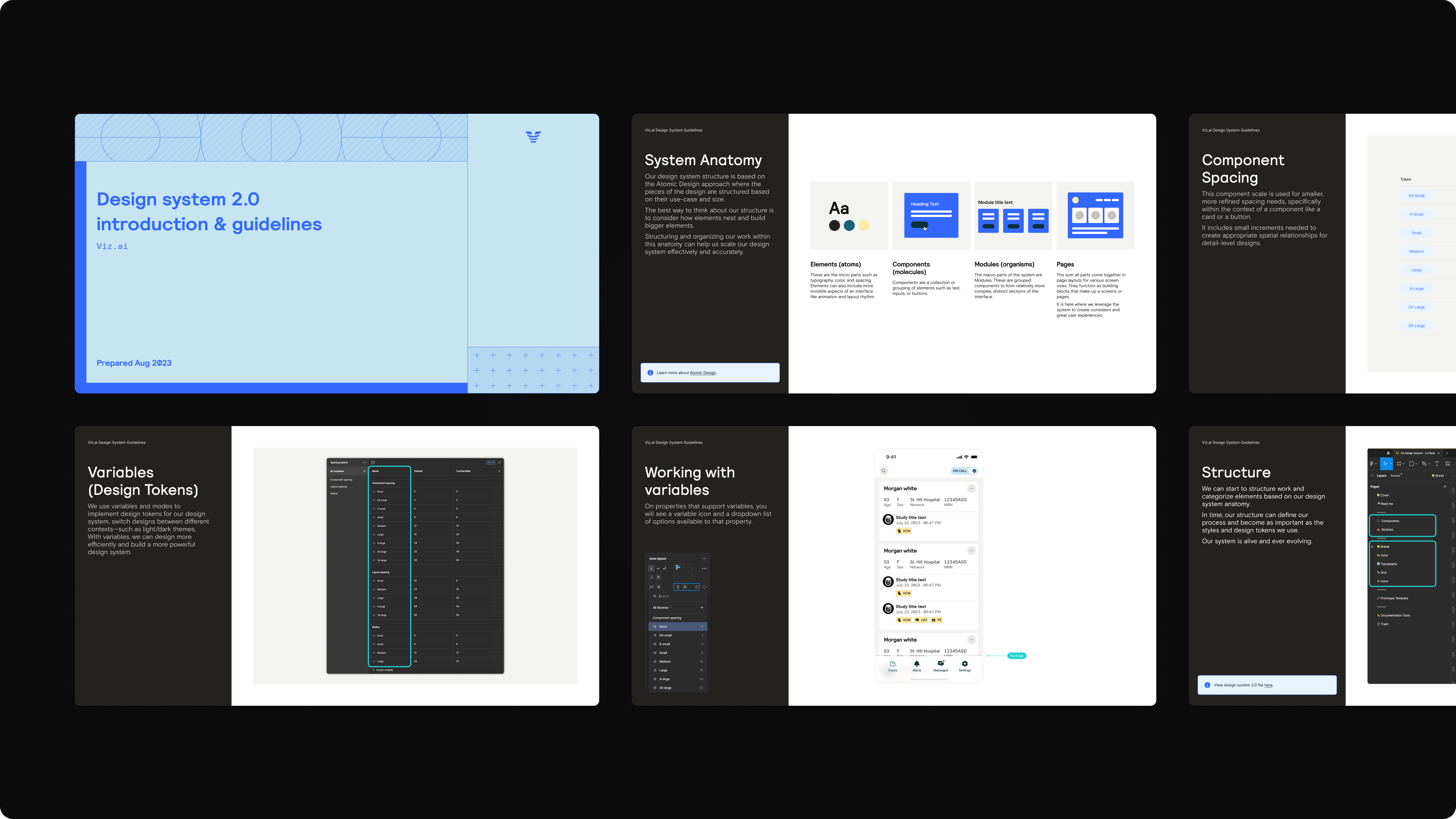Click the yellow color dot in Elements illustration

864,226
